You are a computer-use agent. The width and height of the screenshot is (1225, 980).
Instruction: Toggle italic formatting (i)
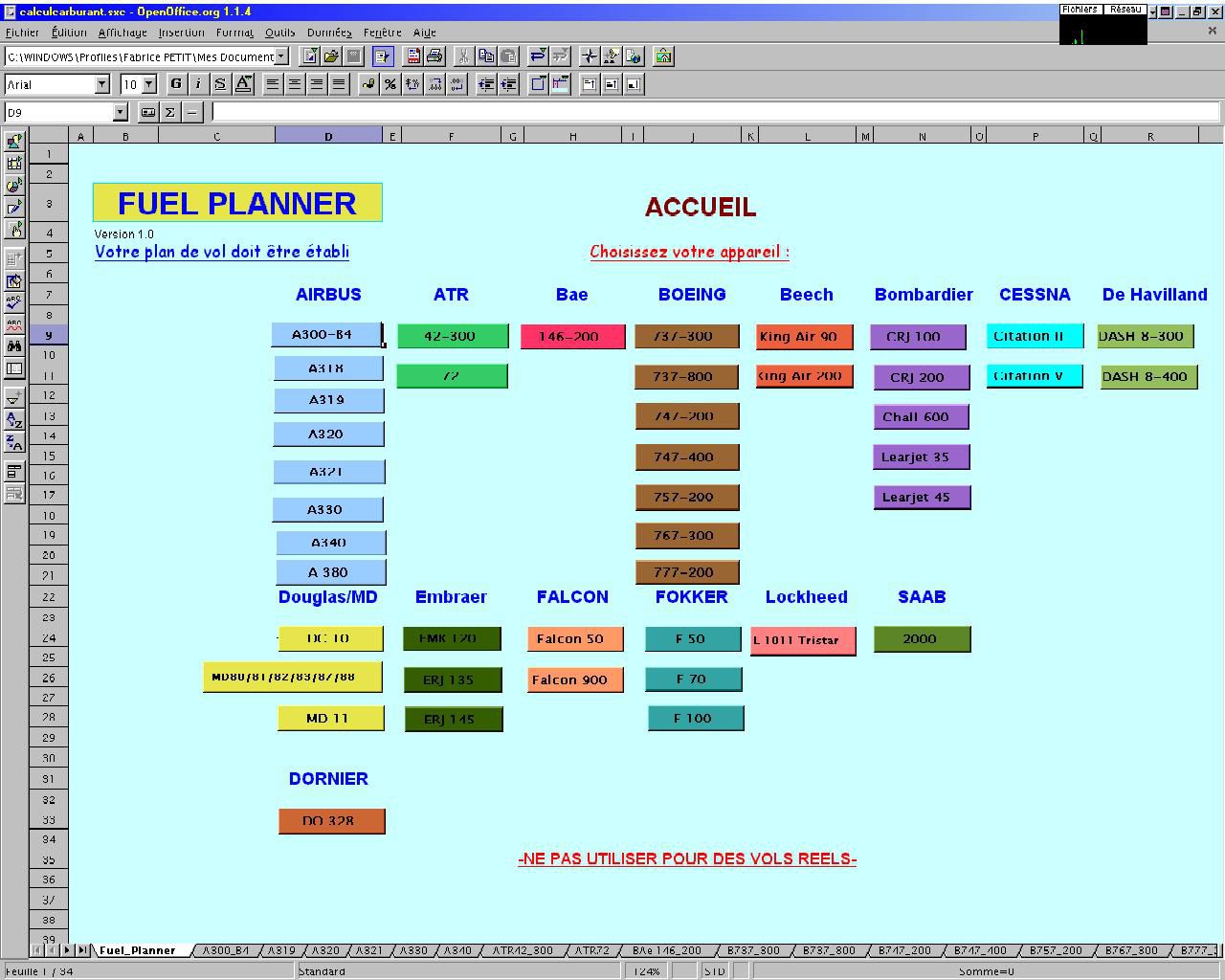click(197, 84)
